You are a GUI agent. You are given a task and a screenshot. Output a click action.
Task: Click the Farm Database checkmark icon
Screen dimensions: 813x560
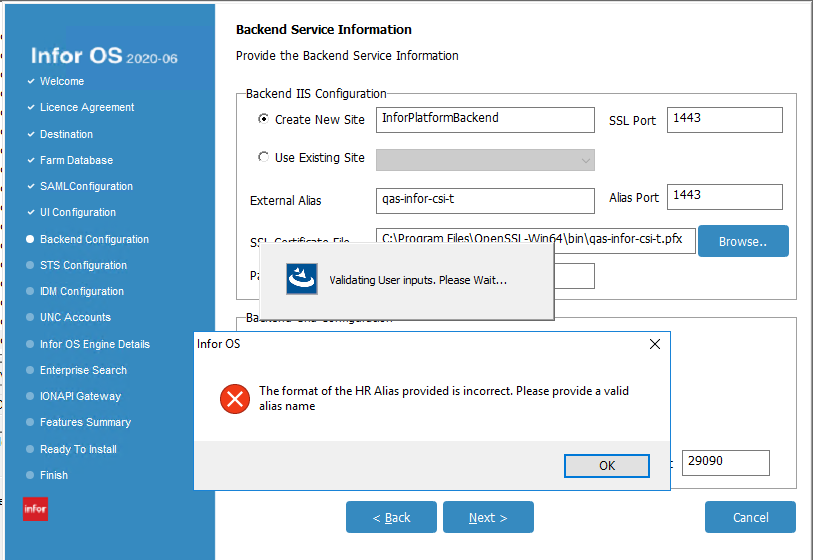[31, 160]
